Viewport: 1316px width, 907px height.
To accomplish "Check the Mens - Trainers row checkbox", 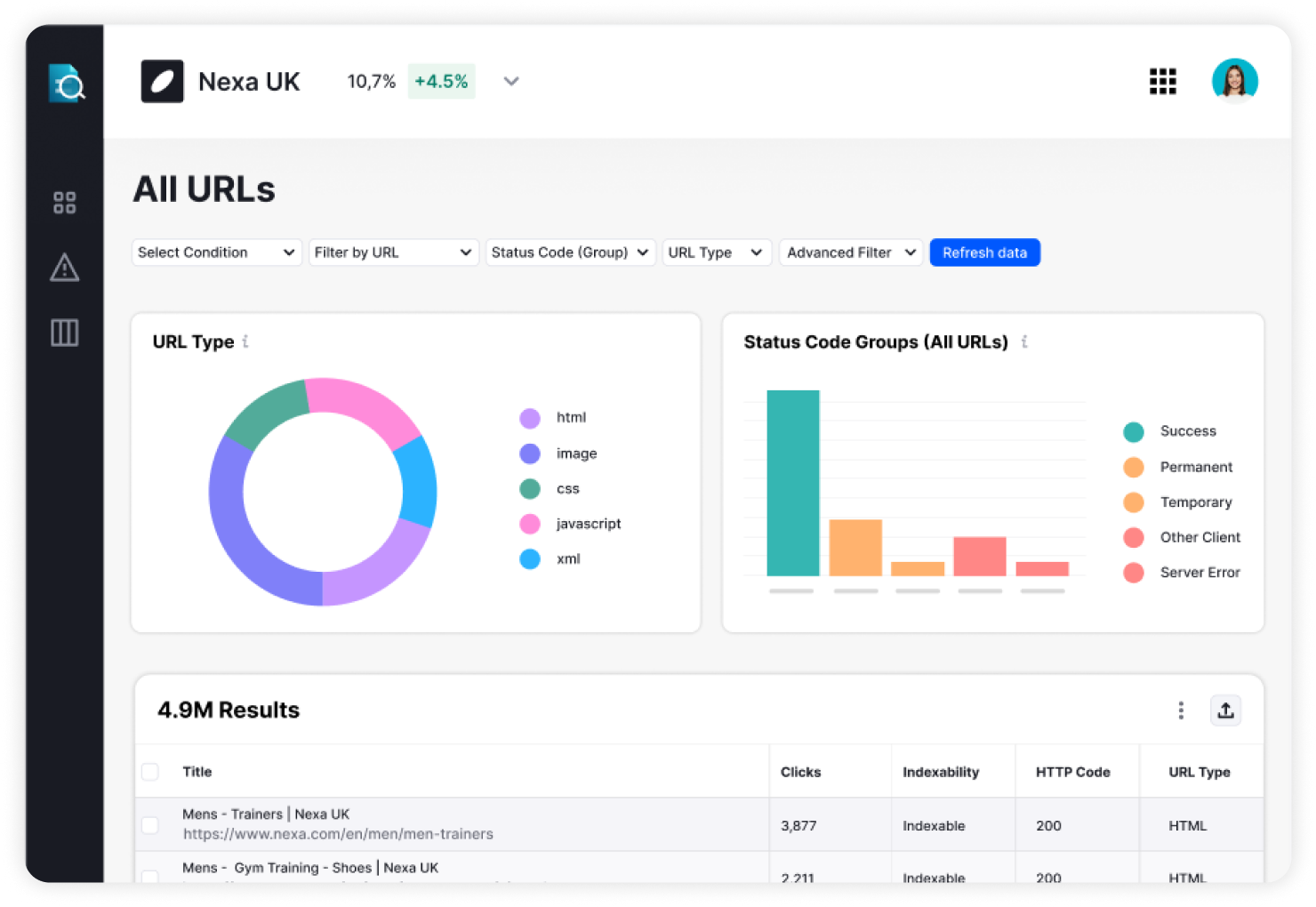I will coord(149,825).
